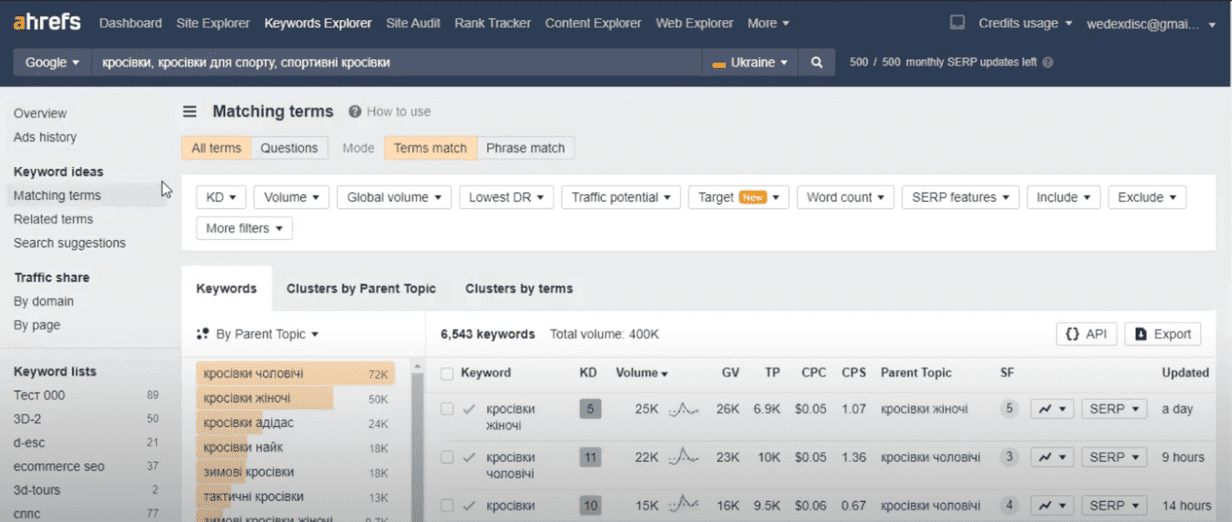Click the KD badge showing 5
Image resolution: width=1232 pixels, height=522 pixels.
(x=590, y=408)
